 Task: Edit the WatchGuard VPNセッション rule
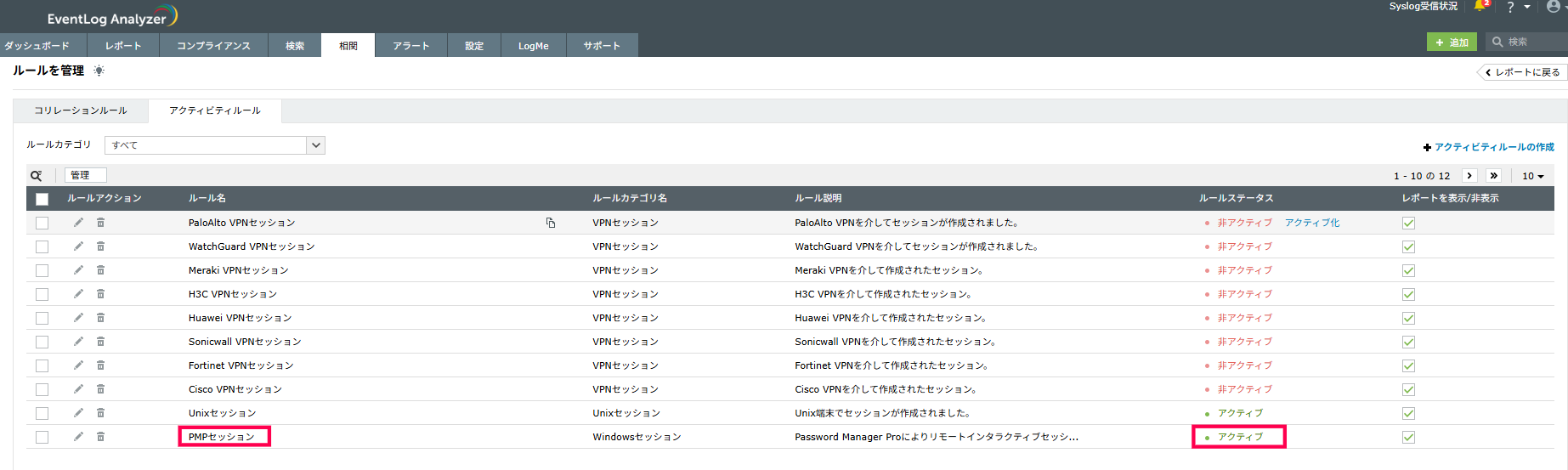click(x=78, y=246)
